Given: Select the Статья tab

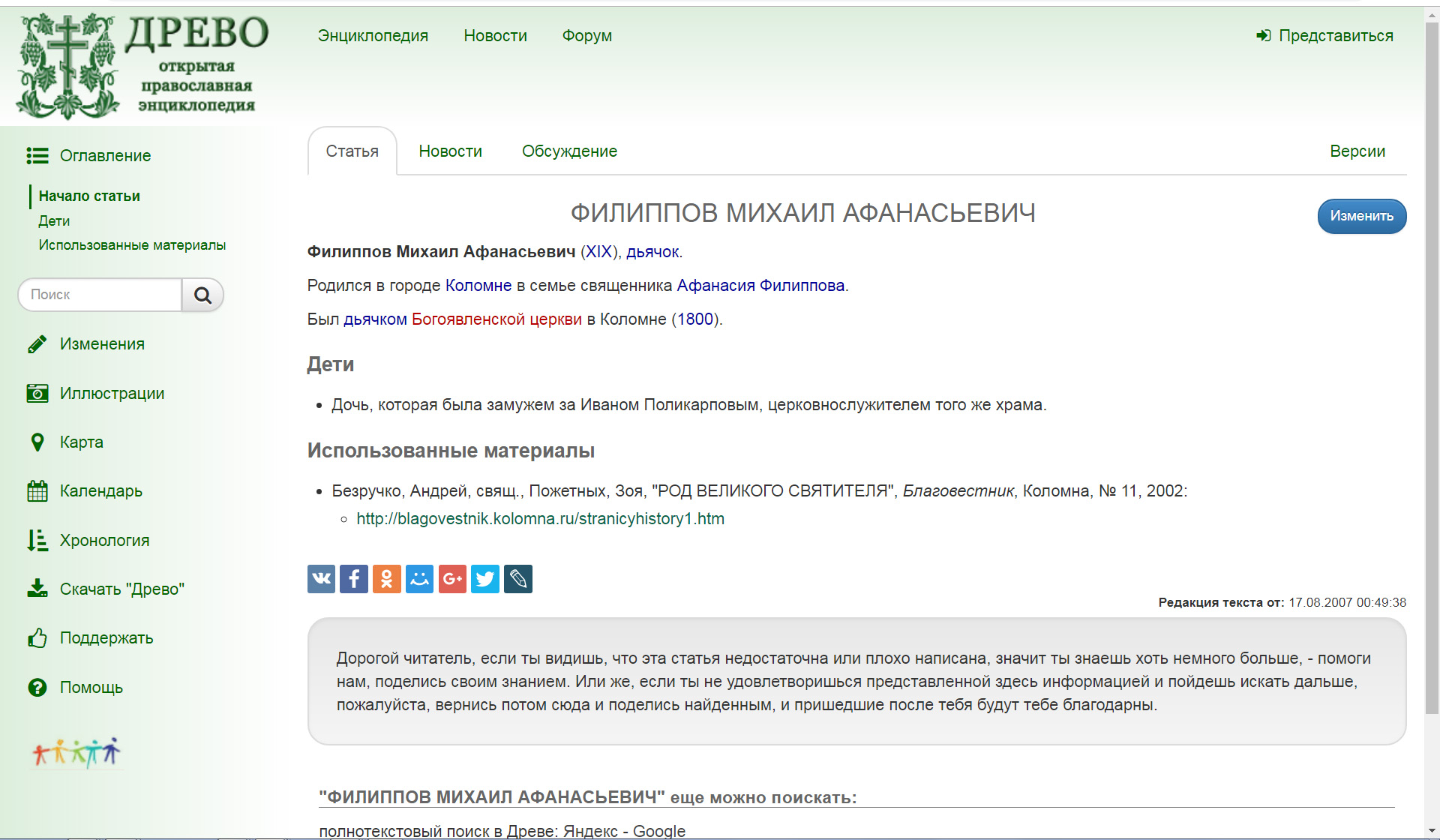Looking at the screenshot, I should click(x=352, y=151).
